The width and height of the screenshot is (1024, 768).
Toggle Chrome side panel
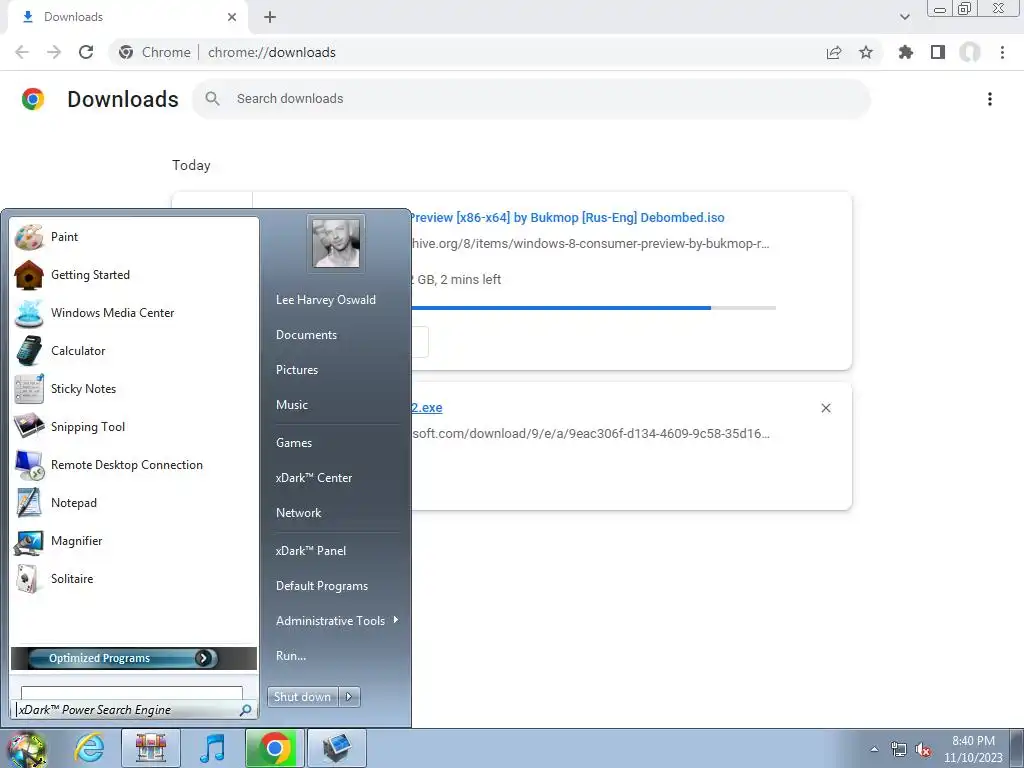[x=938, y=52]
